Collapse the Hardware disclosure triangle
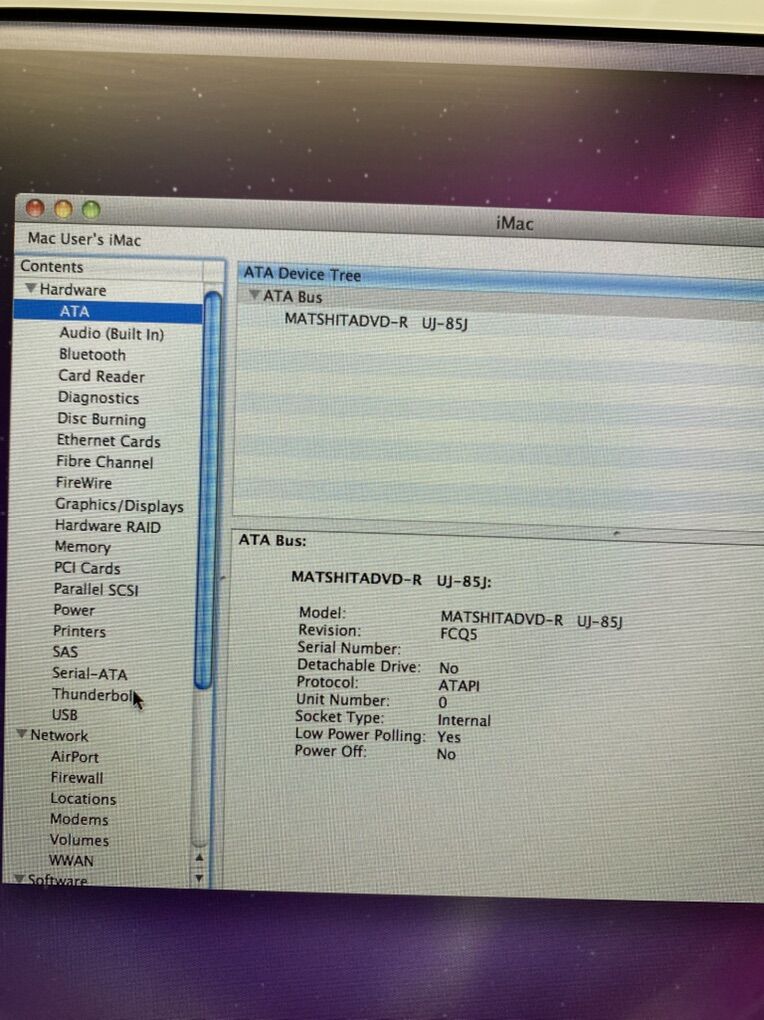The image size is (764, 1020). point(32,290)
